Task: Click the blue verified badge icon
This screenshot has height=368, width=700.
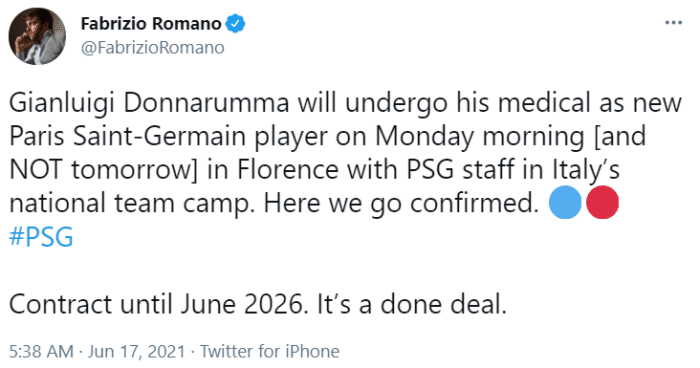Action: [235, 23]
